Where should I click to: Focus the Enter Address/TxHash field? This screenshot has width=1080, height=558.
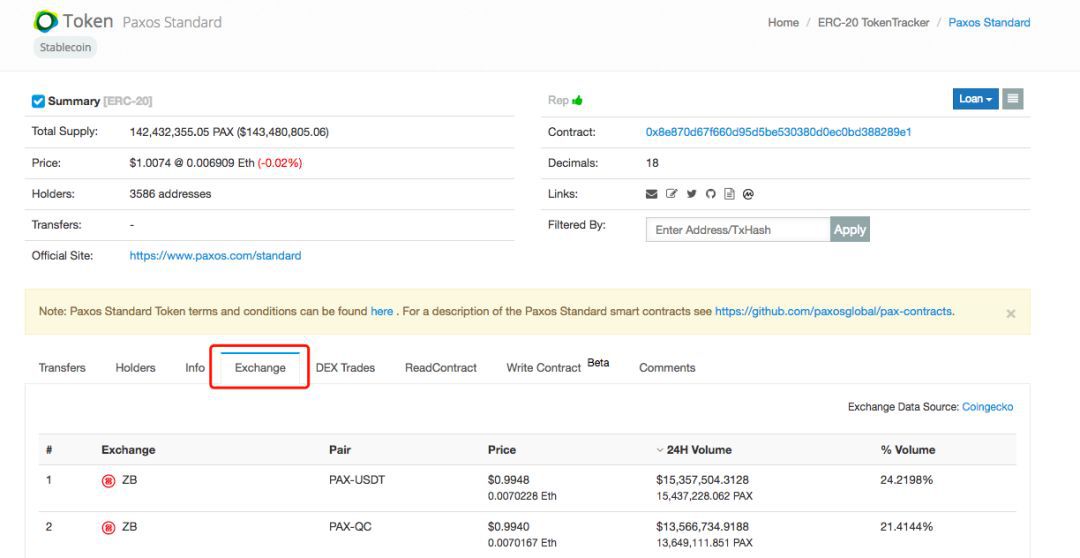pos(738,229)
